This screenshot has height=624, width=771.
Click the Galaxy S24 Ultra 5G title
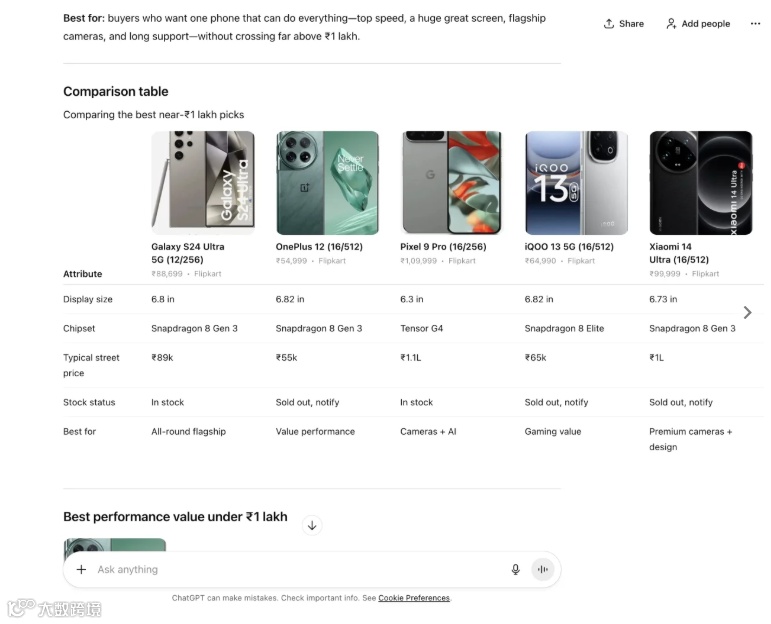[x=188, y=253]
